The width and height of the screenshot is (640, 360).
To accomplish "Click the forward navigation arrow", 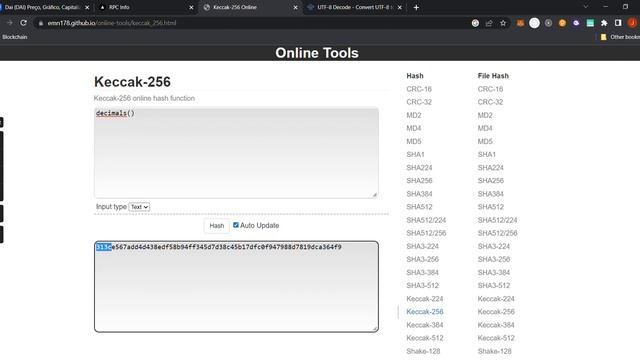I will pos(9,23).
